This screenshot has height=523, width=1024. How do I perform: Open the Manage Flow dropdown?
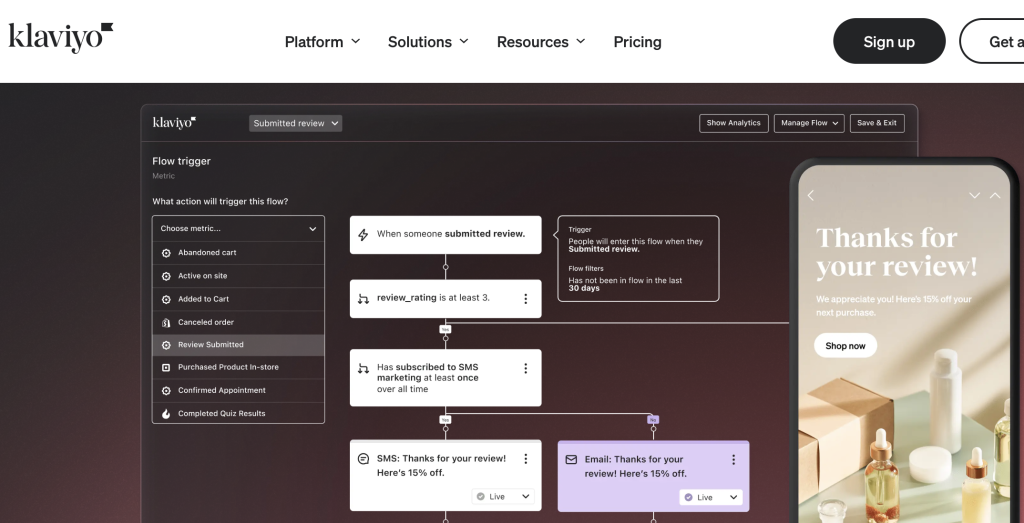pos(809,123)
